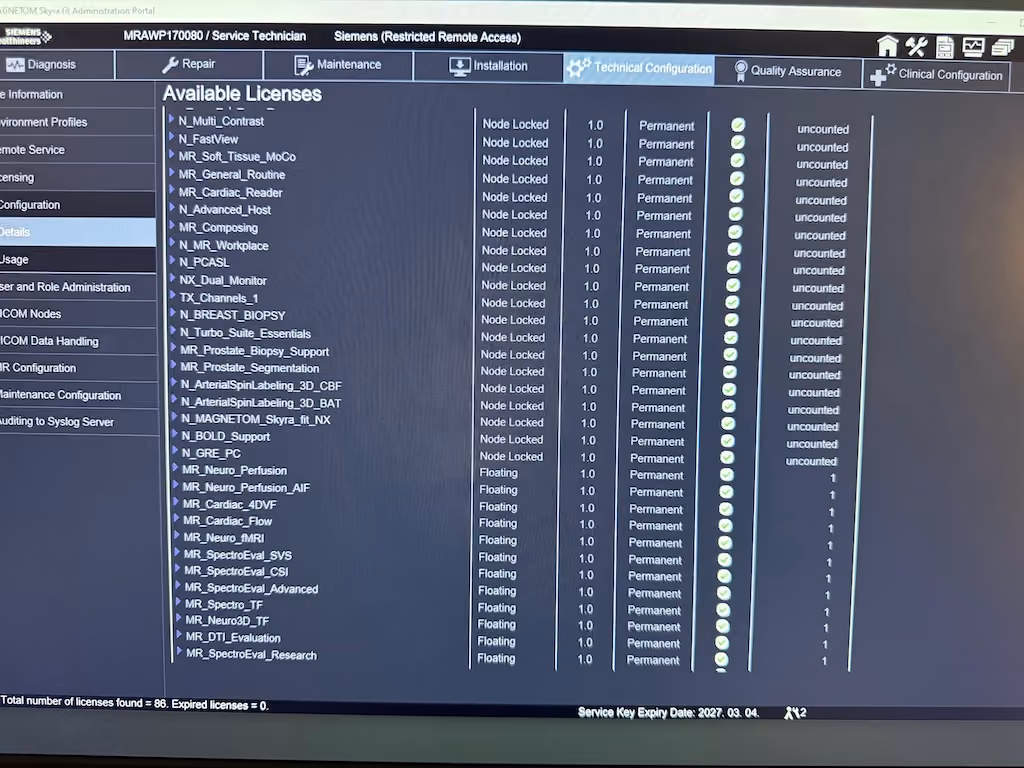Image resolution: width=1024 pixels, height=768 pixels.
Task: Switch to the Diagnosis tab
Action: pos(57,65)
